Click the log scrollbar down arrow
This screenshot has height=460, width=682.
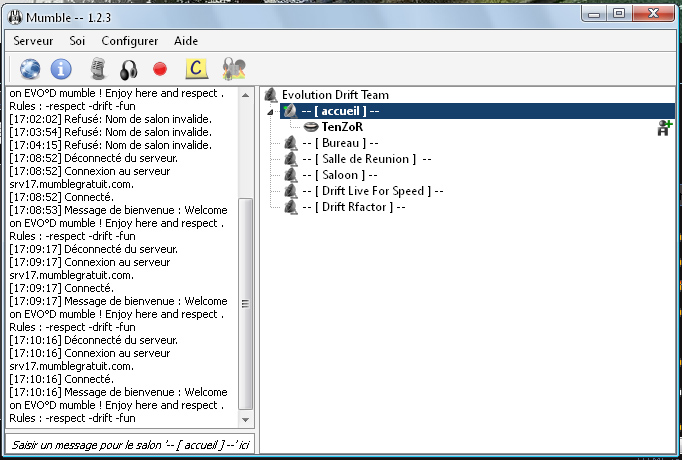point(246,420)
